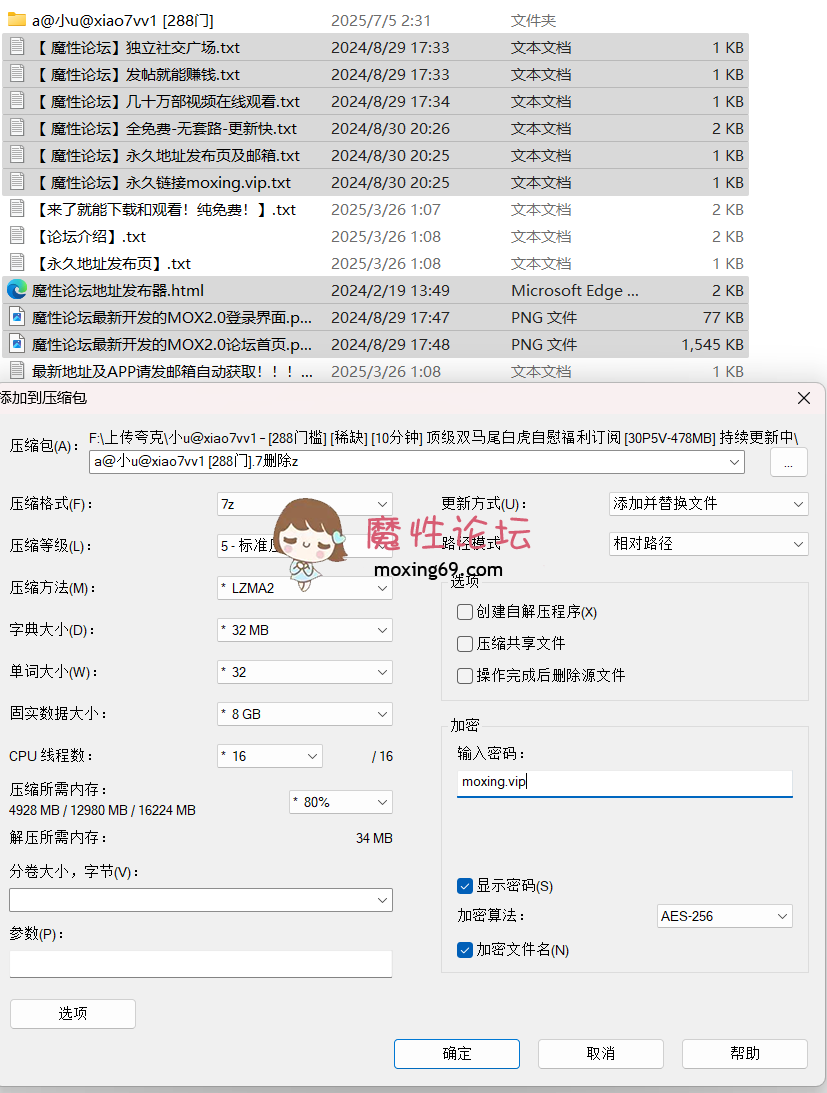Enable 创建自解压程序 checkbox
This screenshot has width=827, height=1093.
464,612
